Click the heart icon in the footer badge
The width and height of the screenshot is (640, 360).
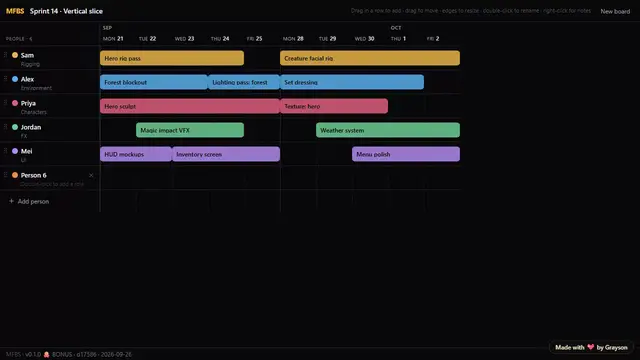click(x=591, y=347)
